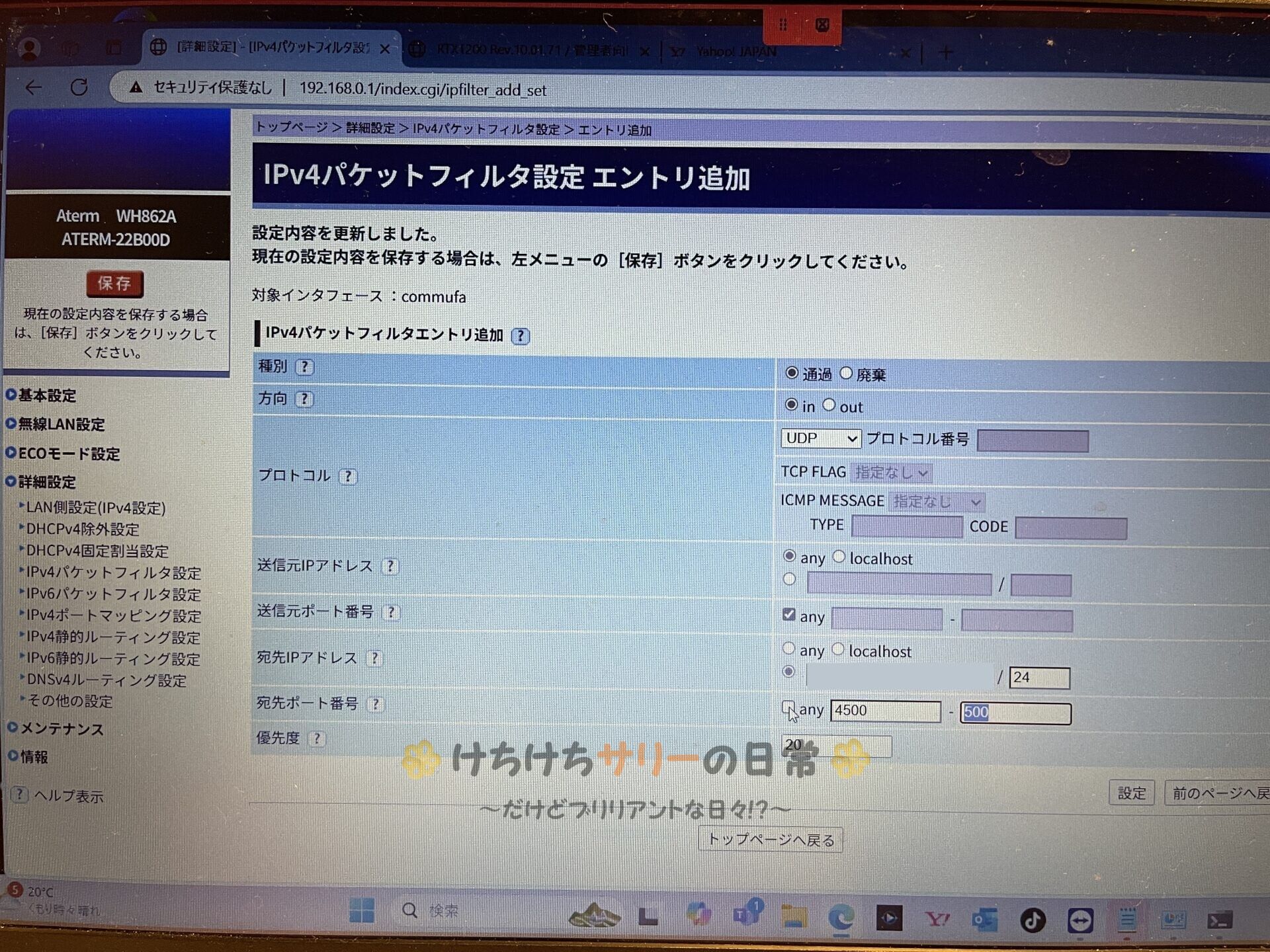Expand the TCP FLAG dropdown
Screen dimensions: 1270x952
pyautogui.click(x=891, y=473)
